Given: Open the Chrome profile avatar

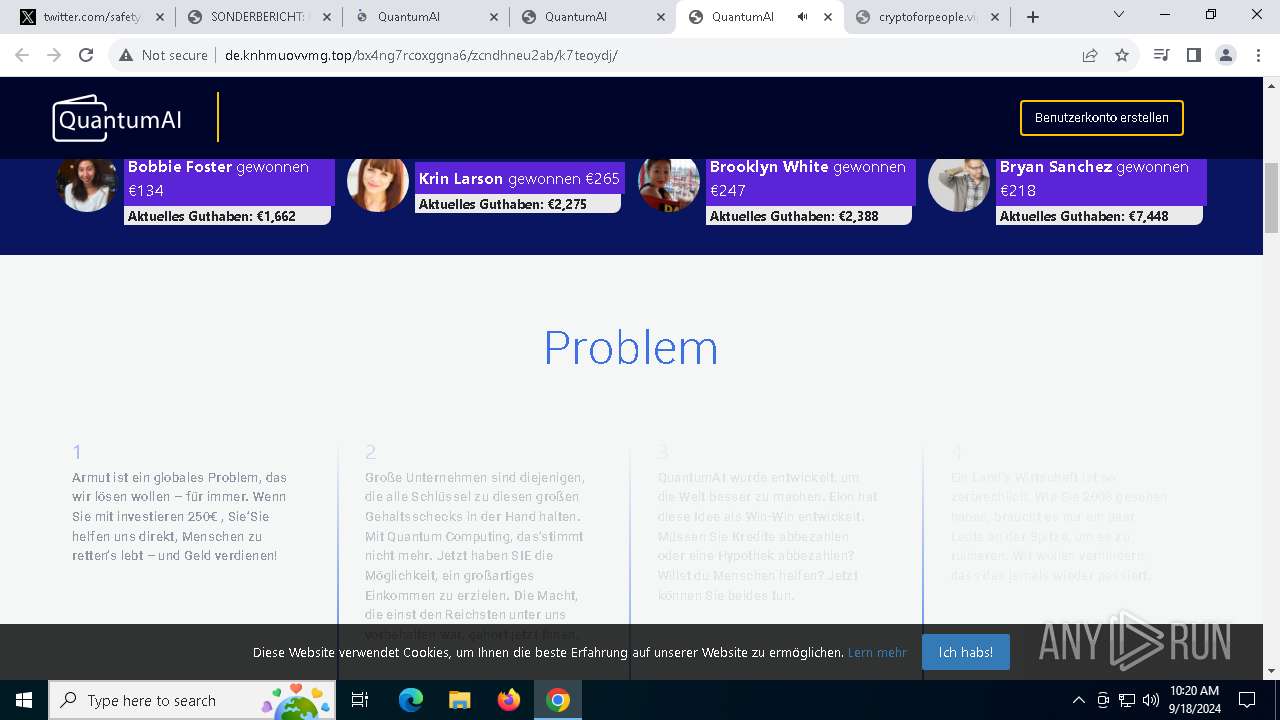Looking at the screenshot, I should click(x=1226, y=55).
